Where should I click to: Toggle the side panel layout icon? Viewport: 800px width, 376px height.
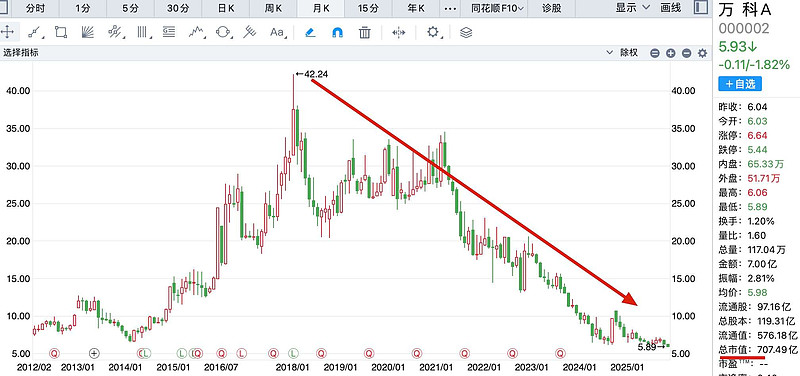(701, 7)
